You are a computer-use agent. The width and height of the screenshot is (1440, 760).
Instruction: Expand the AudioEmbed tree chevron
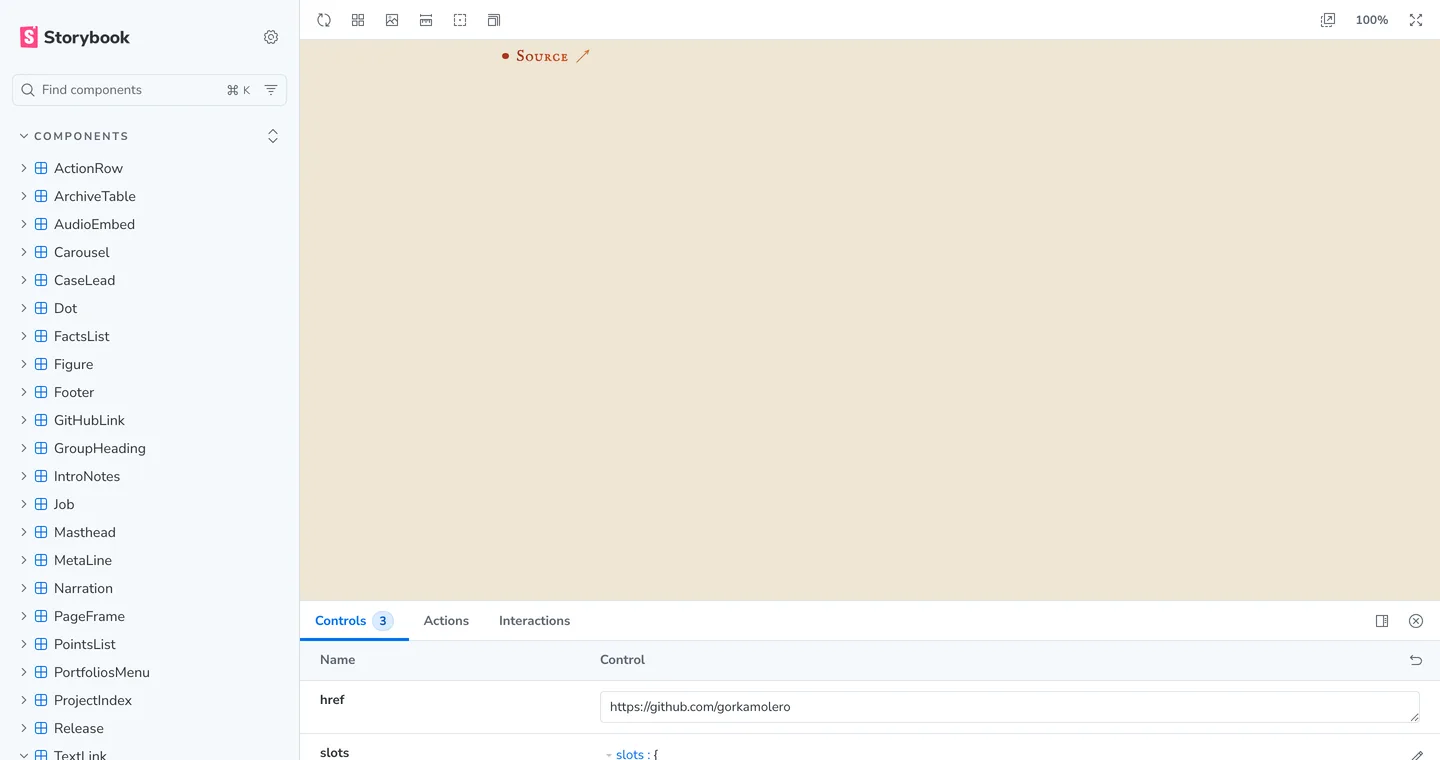click(24, 224)
